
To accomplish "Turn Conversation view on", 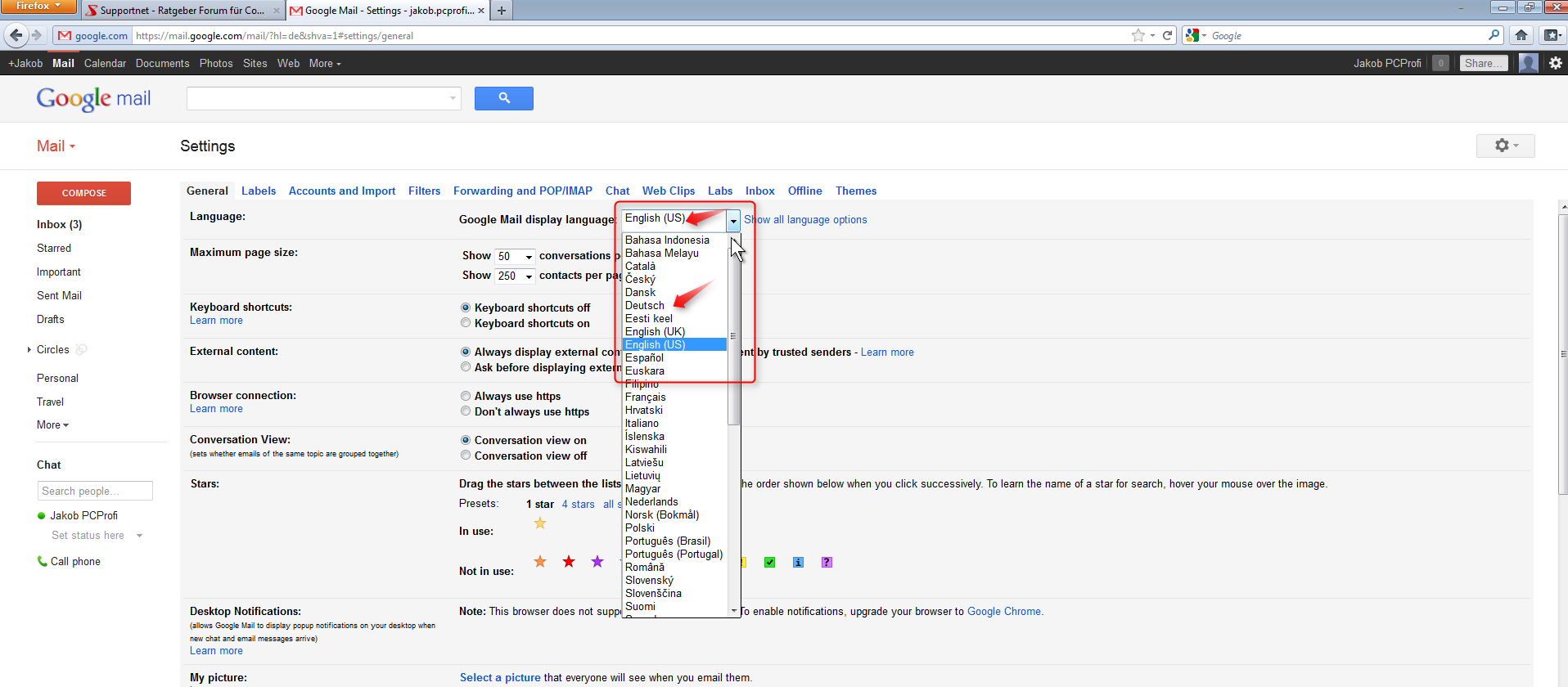I will (x=466, y=440).
